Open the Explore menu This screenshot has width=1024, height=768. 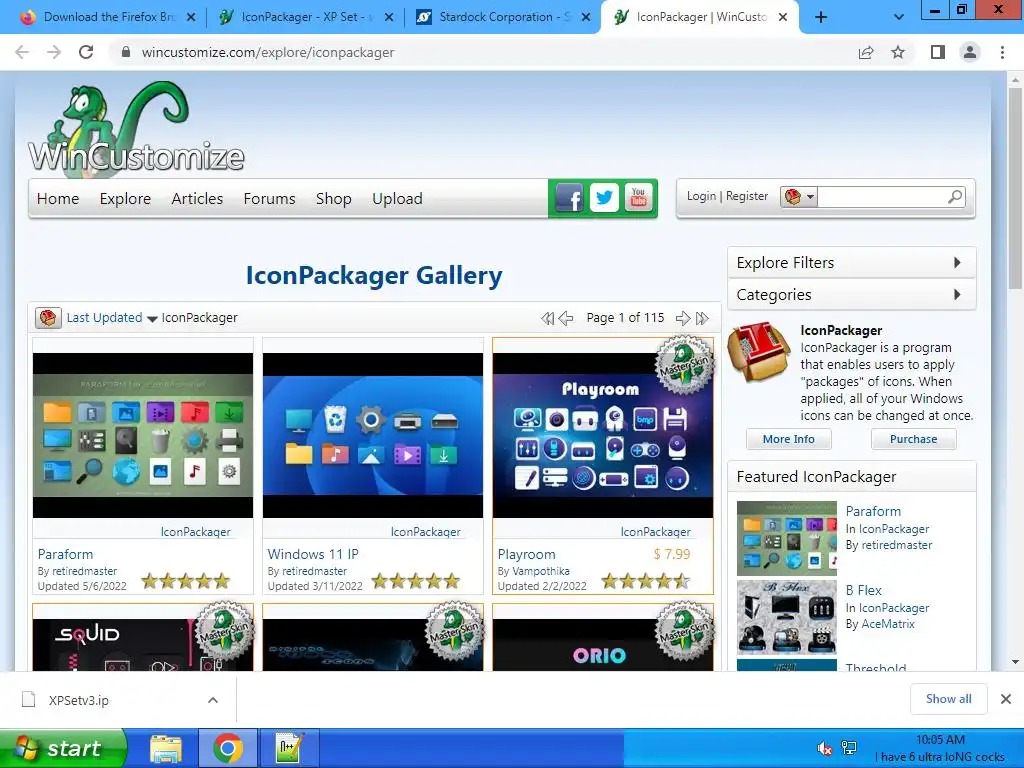tap(125, 199)
